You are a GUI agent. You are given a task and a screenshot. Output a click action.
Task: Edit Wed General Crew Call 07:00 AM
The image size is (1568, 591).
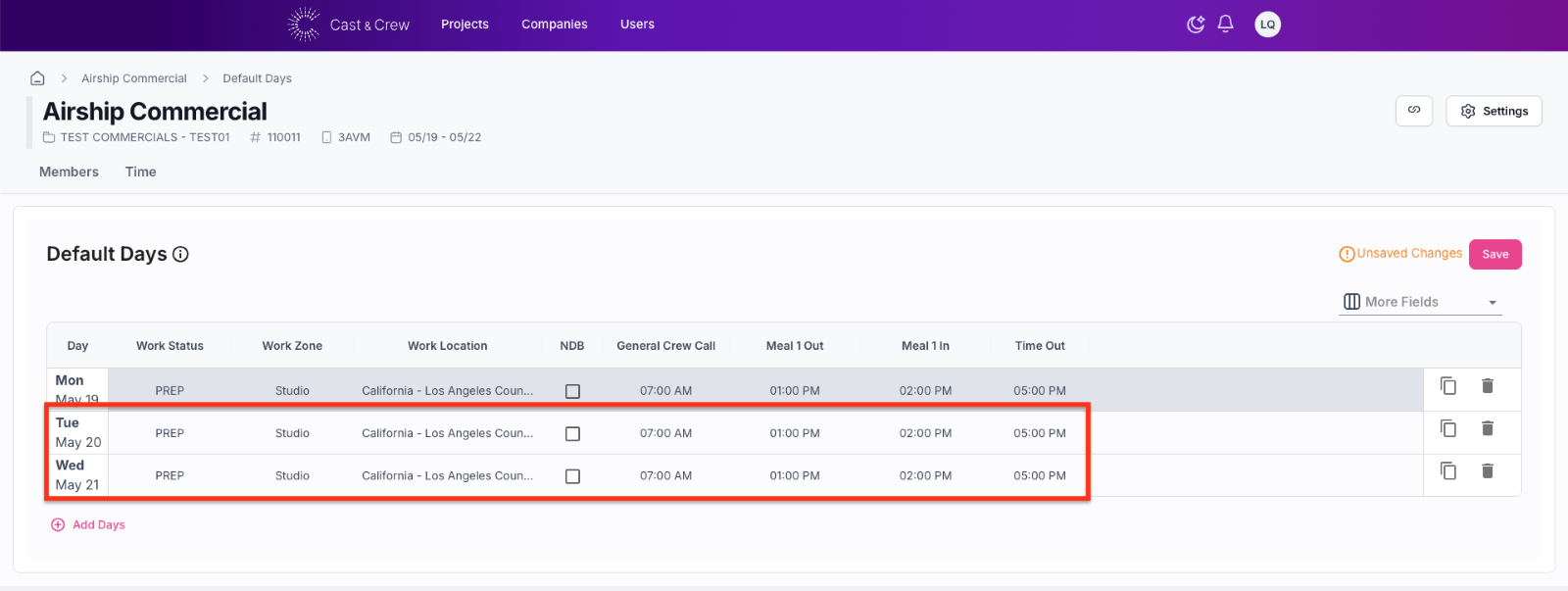(666, 475)
